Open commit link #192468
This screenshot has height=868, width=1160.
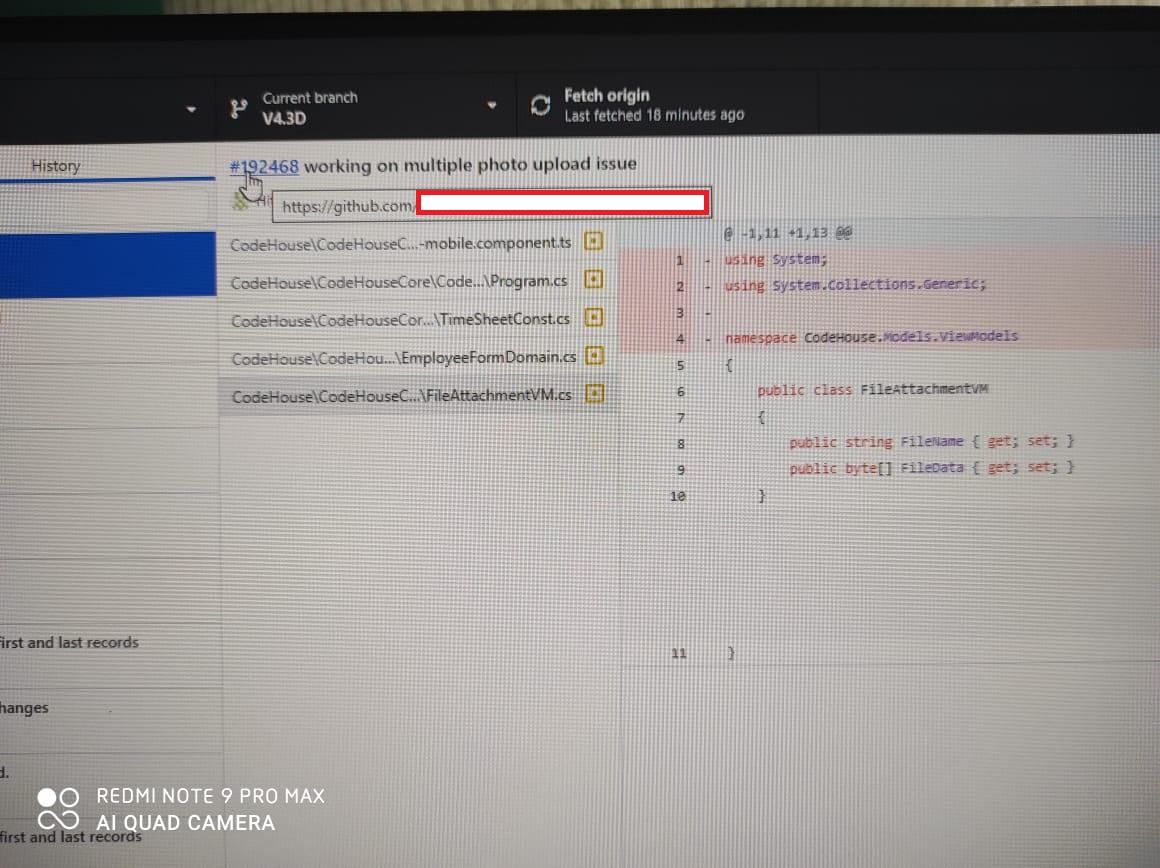point(263,167)
